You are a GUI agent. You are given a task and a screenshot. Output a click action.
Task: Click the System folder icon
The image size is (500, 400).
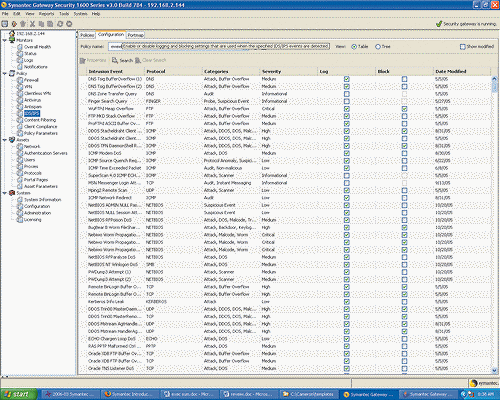12,193
